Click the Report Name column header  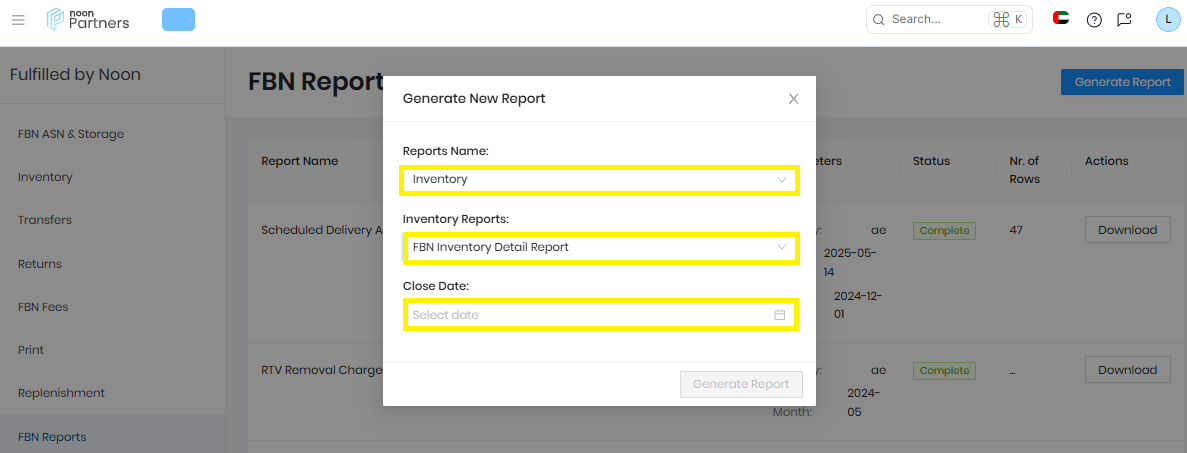pos(300,161)
